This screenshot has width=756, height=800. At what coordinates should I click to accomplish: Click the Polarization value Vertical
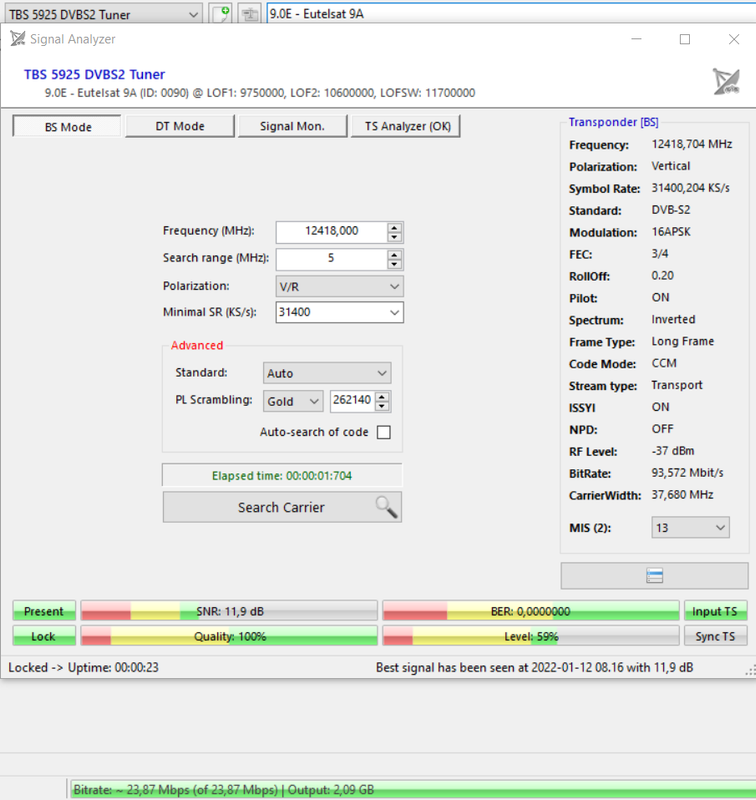coord(671,166)
